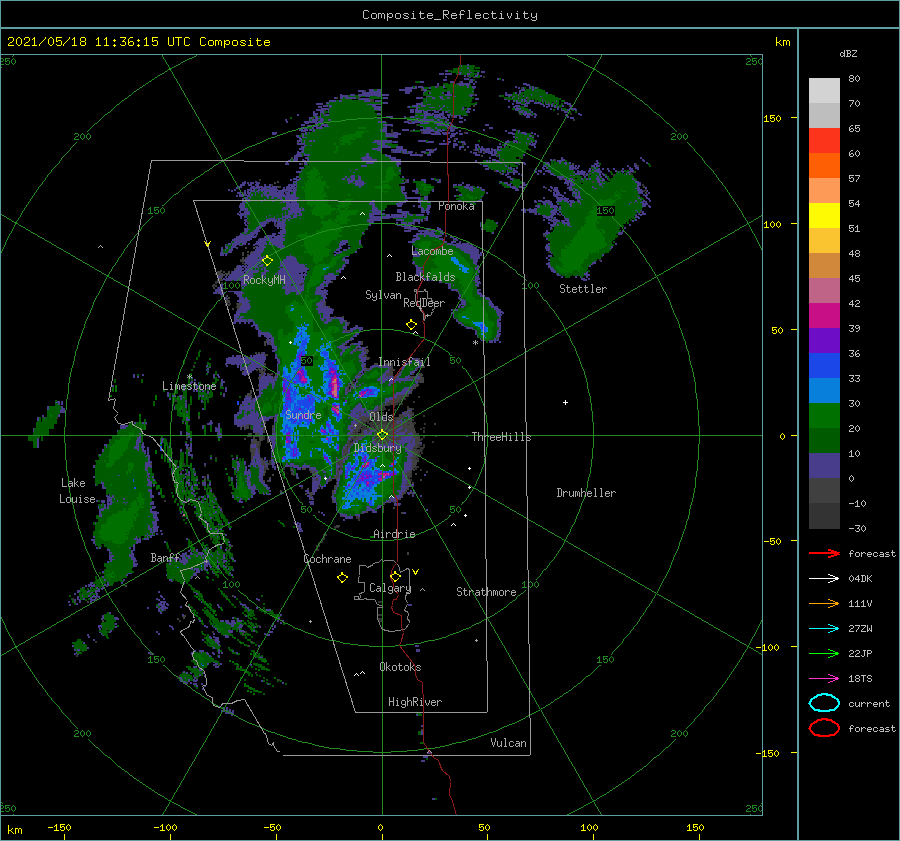Click the Lake Louise label
This screenshot has height=841, width=900.
click(77, 491)
